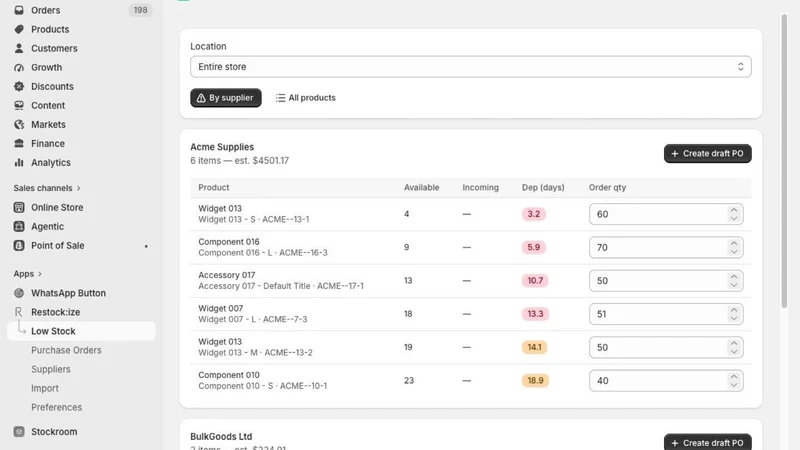The height and width of the screenshot is (450, 800).
Task: Create draft PO for Acme Supplies
Action: [x=707, y=154]
